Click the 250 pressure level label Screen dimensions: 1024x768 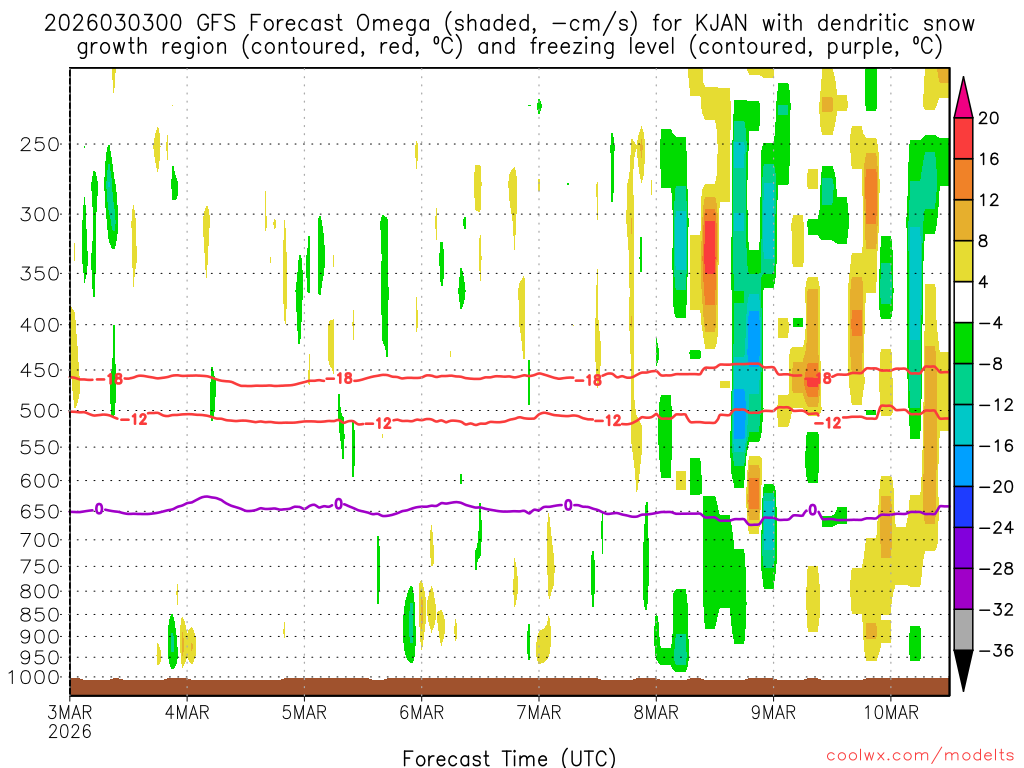point(40,144)
